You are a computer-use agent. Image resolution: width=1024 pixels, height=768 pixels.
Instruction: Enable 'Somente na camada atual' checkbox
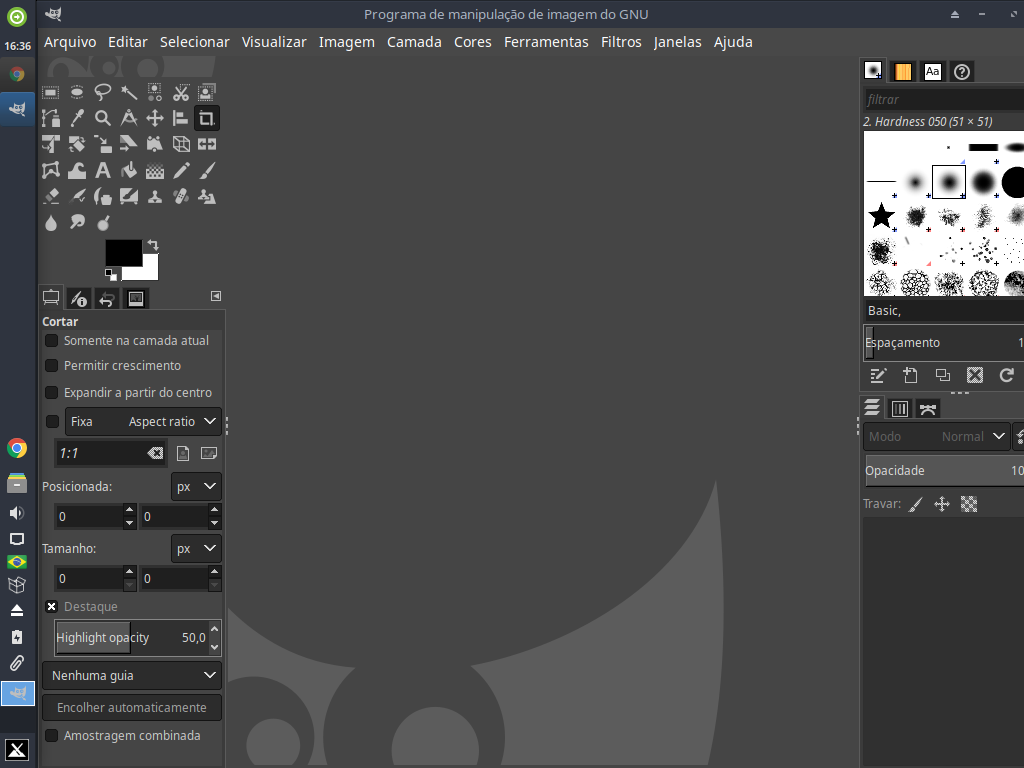52,341
